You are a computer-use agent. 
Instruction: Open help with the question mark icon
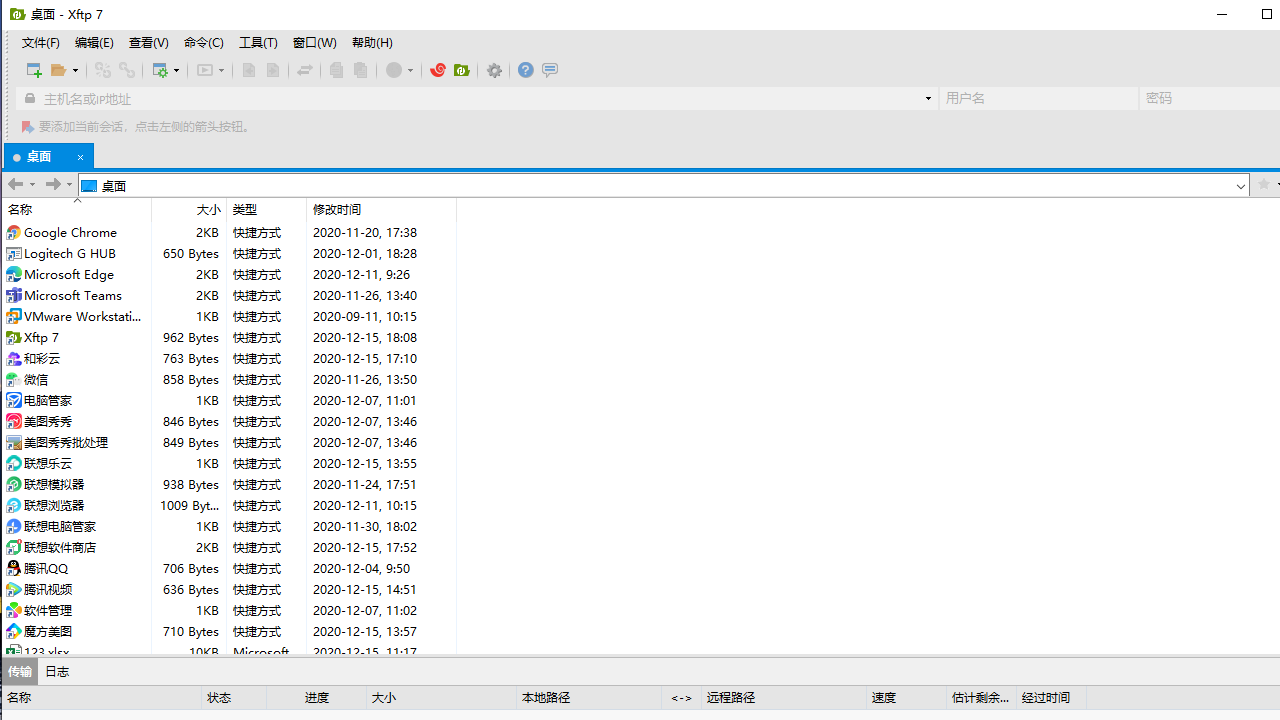(x=525, y=70)
